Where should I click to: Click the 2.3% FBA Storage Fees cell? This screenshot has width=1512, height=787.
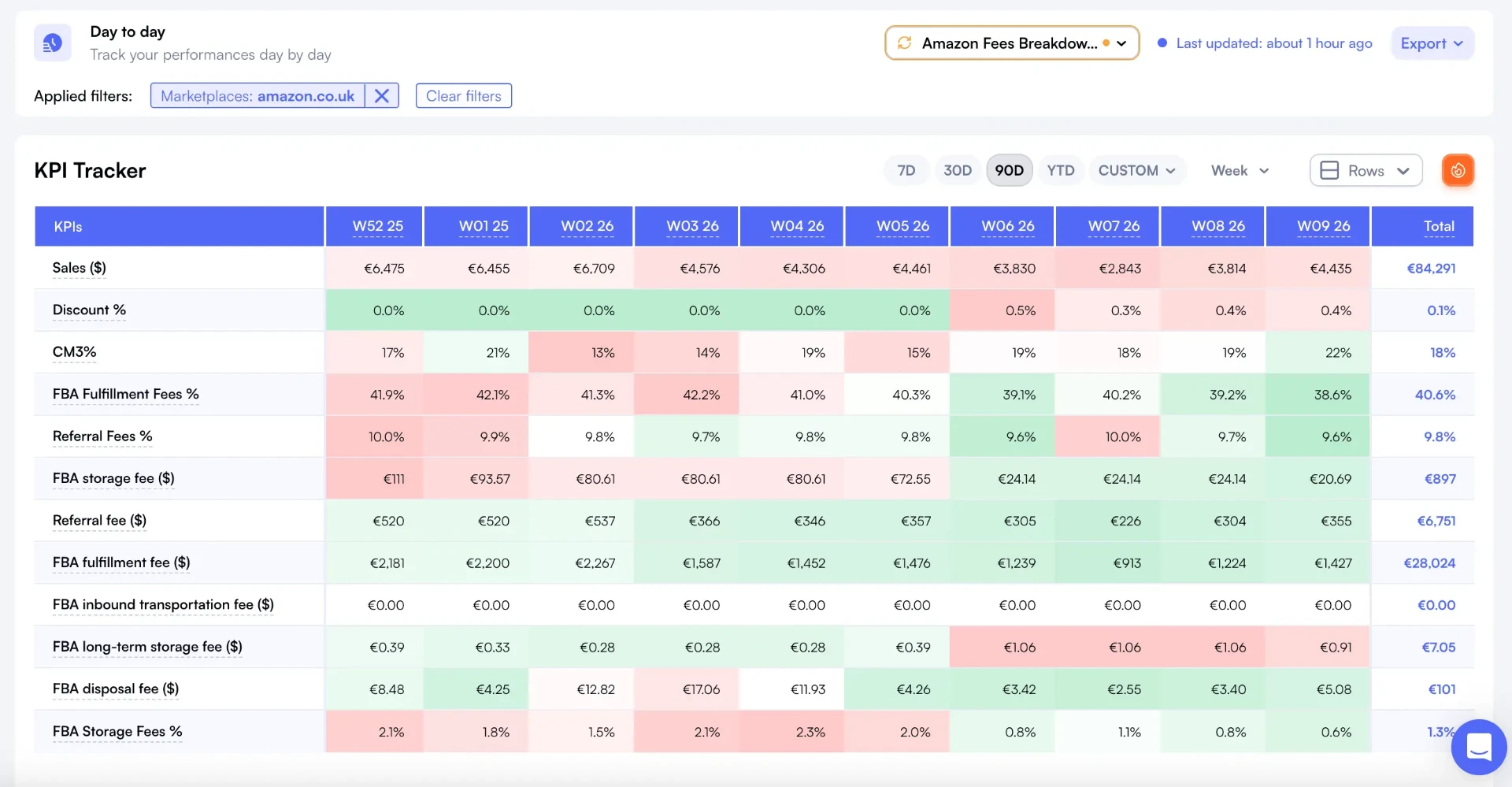(791, 732)
